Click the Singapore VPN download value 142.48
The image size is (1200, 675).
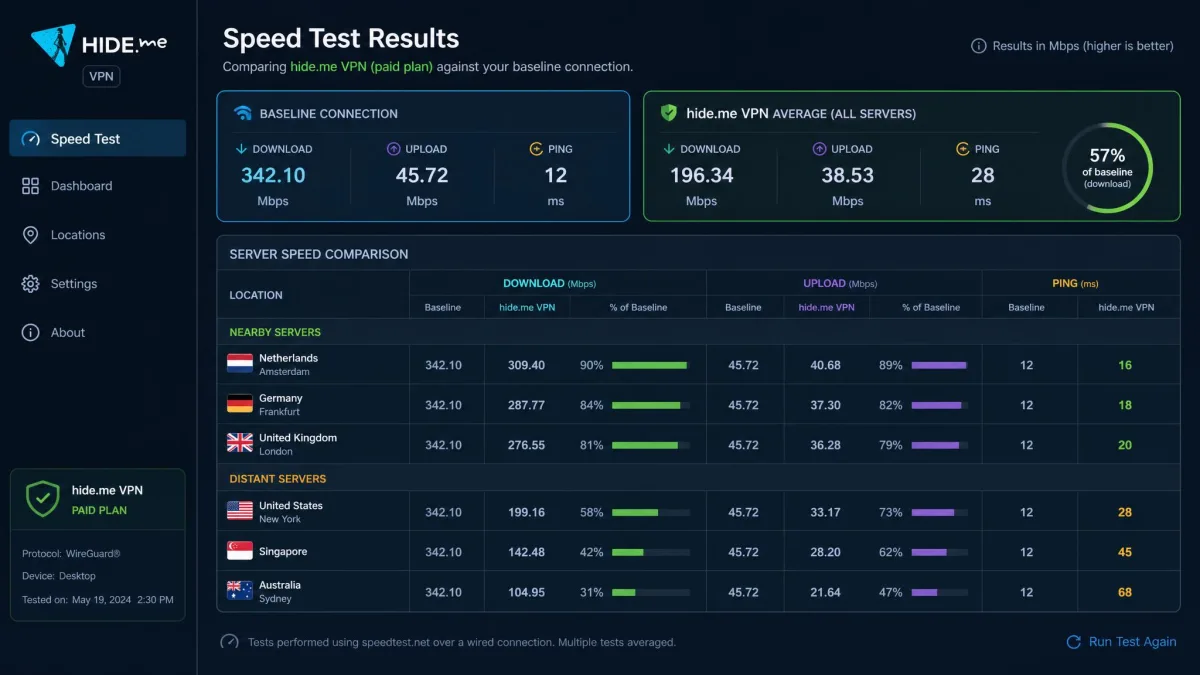526,552
